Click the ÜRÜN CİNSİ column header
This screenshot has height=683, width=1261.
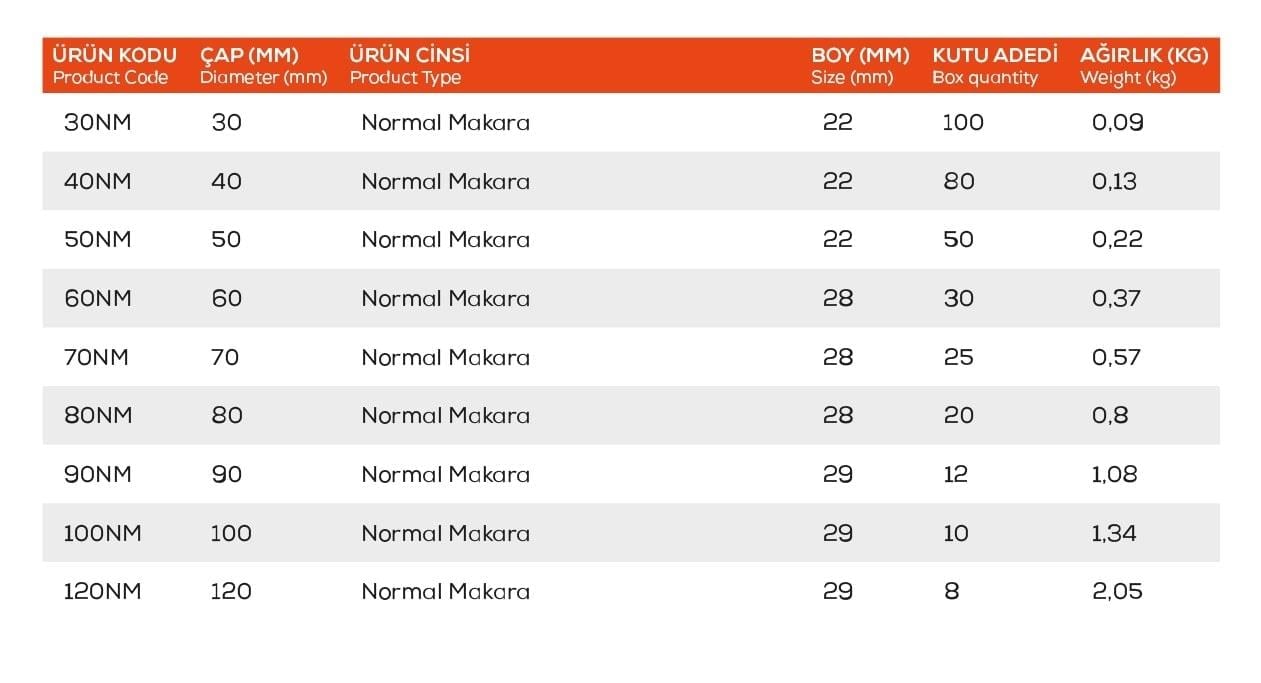pos(410,65)
